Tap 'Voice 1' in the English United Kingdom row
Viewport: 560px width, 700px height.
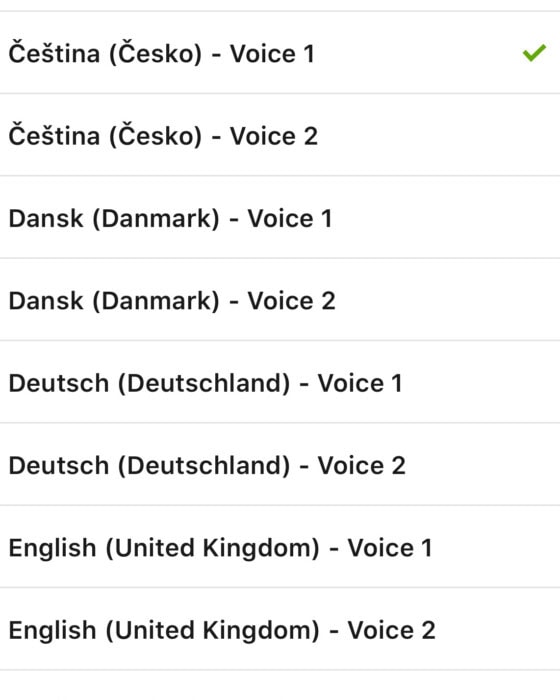(x=390, y=548)
